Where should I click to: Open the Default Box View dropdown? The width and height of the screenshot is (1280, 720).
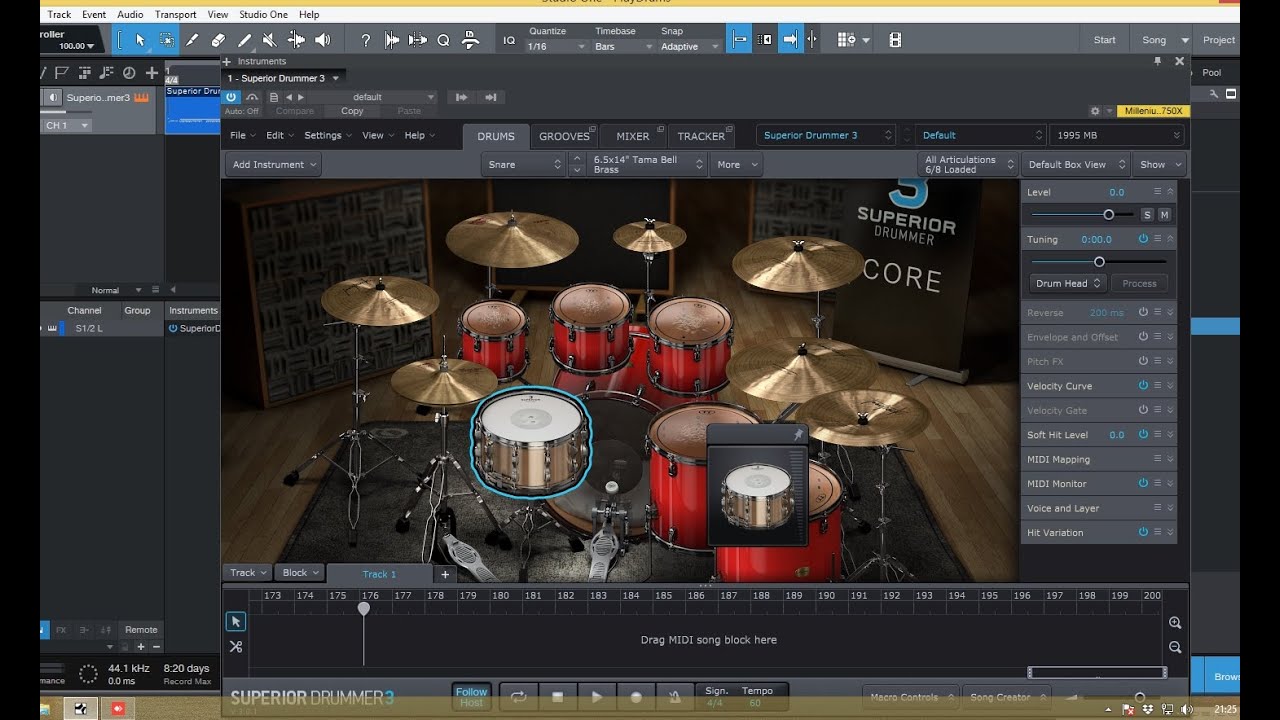point(1076,165)
